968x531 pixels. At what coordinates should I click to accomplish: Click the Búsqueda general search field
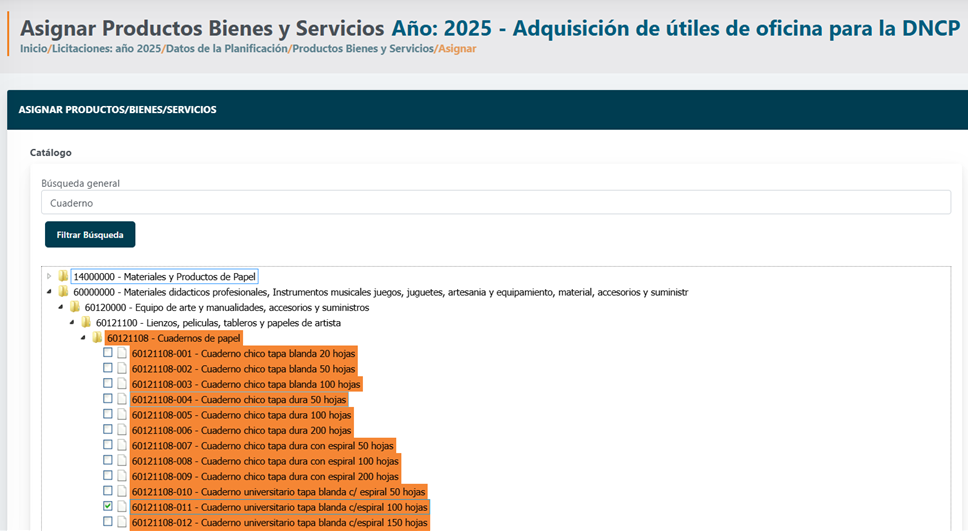[x=495, y=203]
